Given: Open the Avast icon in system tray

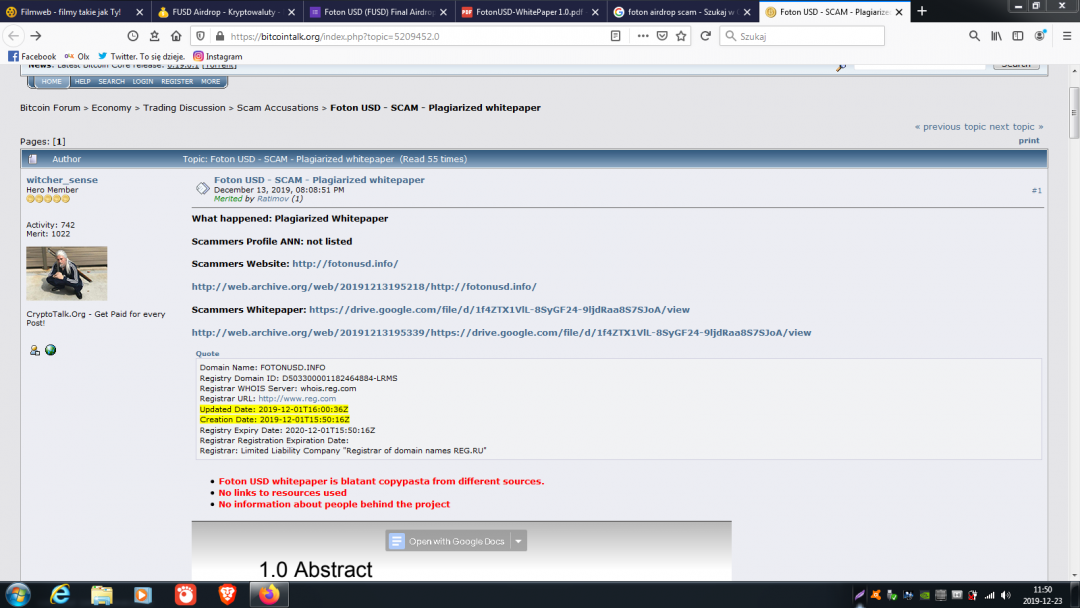Looking at the screenshot, I should (875, 596).
